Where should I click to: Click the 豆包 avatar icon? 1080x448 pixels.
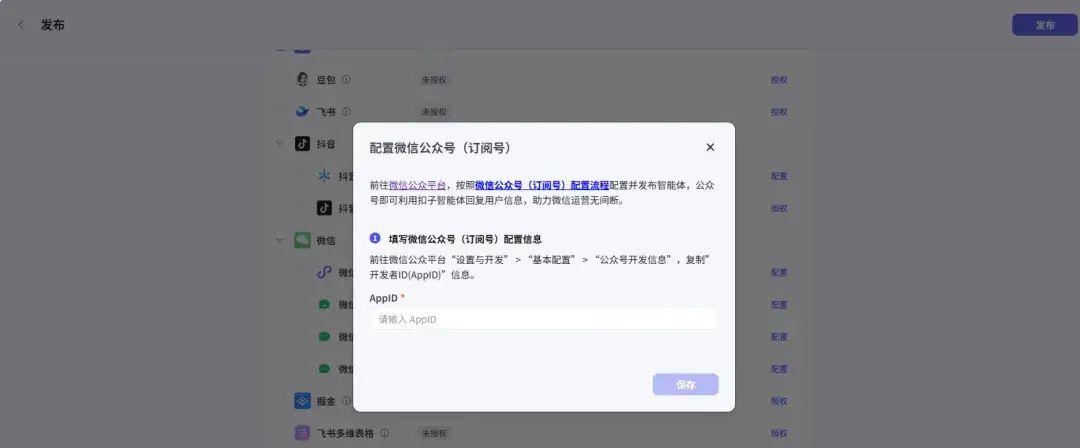coord(302,79)
